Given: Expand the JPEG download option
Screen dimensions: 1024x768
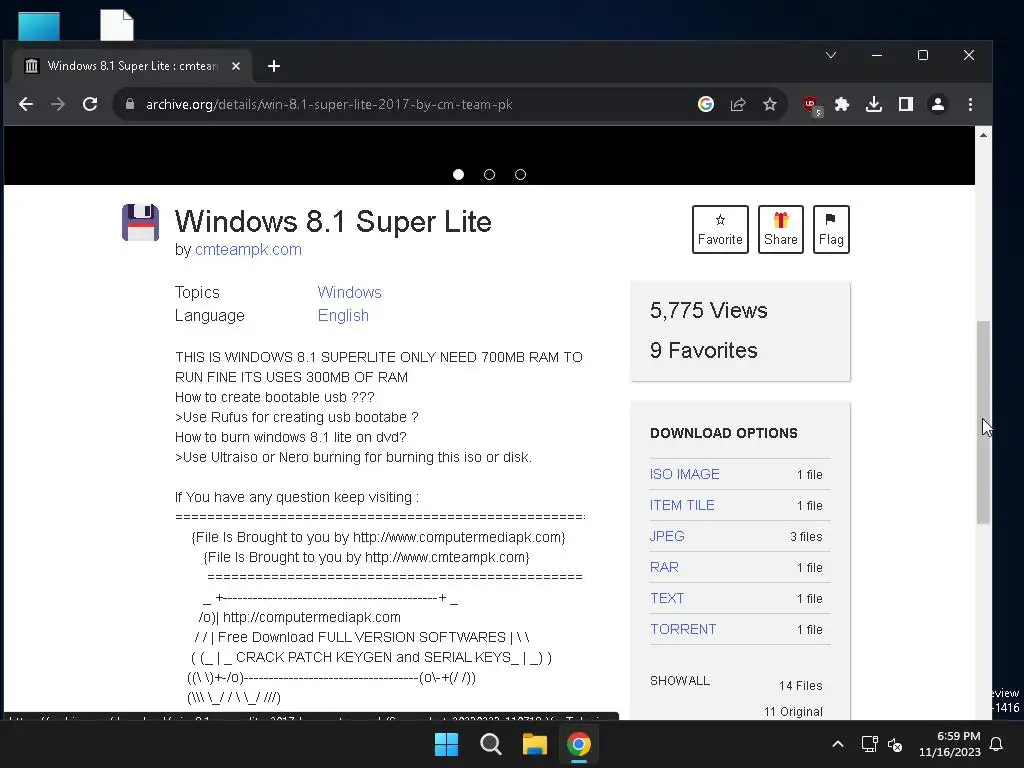Looking at the screenshot, I should point(667,536).
